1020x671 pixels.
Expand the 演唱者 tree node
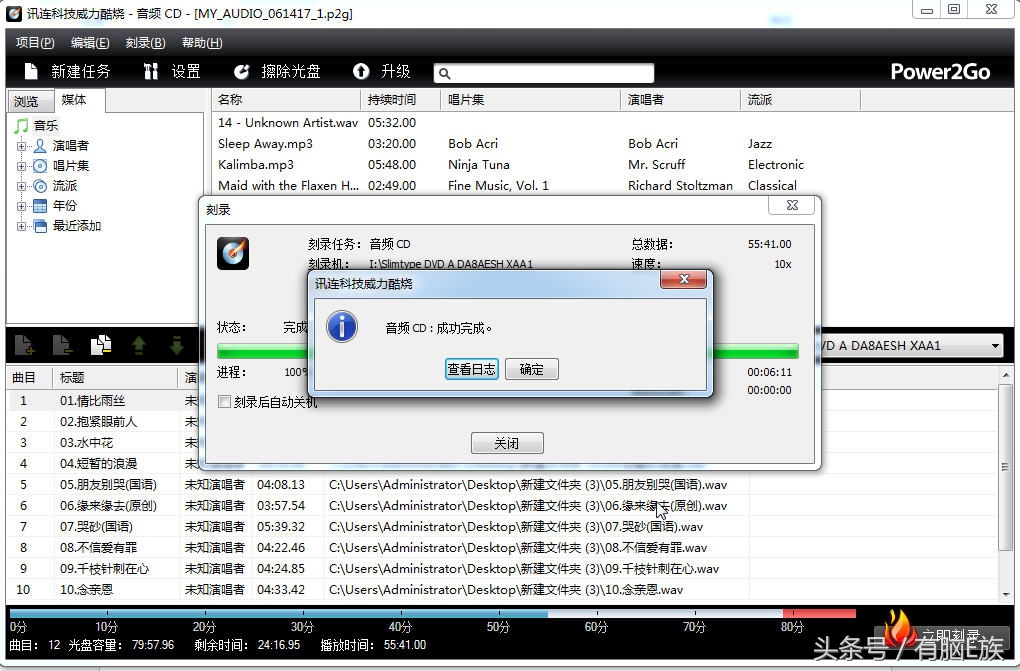tap(22, 145)
